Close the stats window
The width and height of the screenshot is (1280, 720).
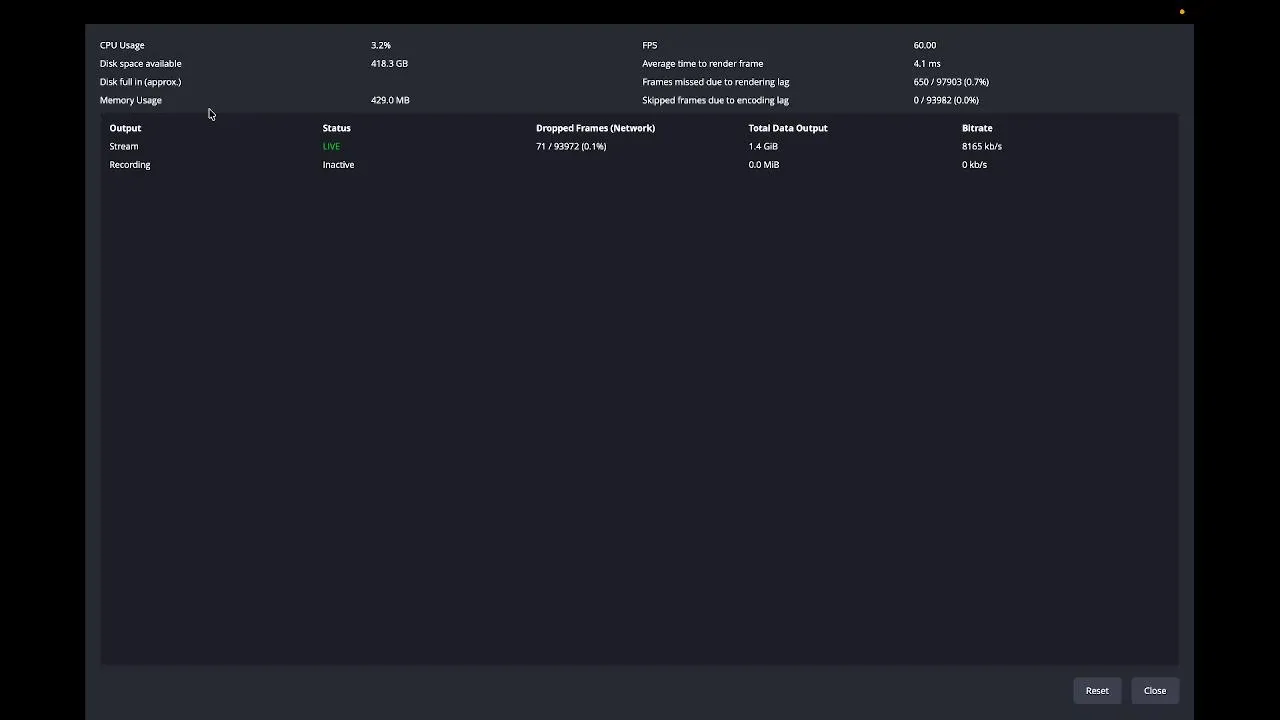pyautogui.click(x=1155, y=691)
